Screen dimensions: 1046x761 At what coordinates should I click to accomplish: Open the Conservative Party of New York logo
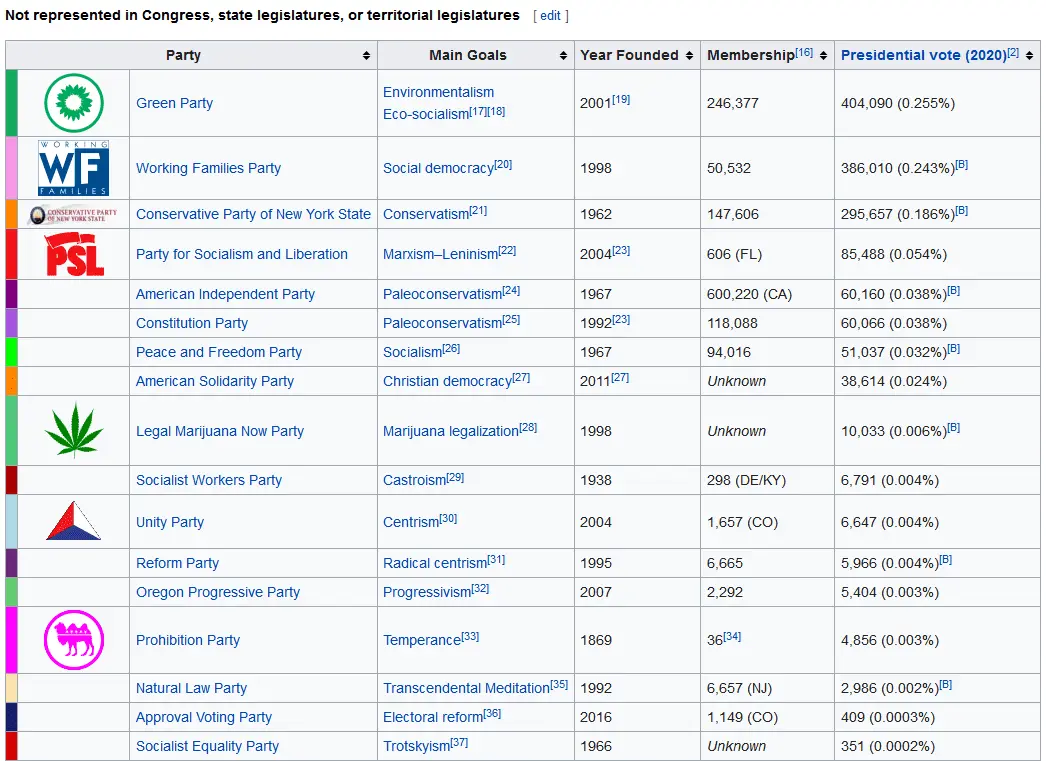73,215
